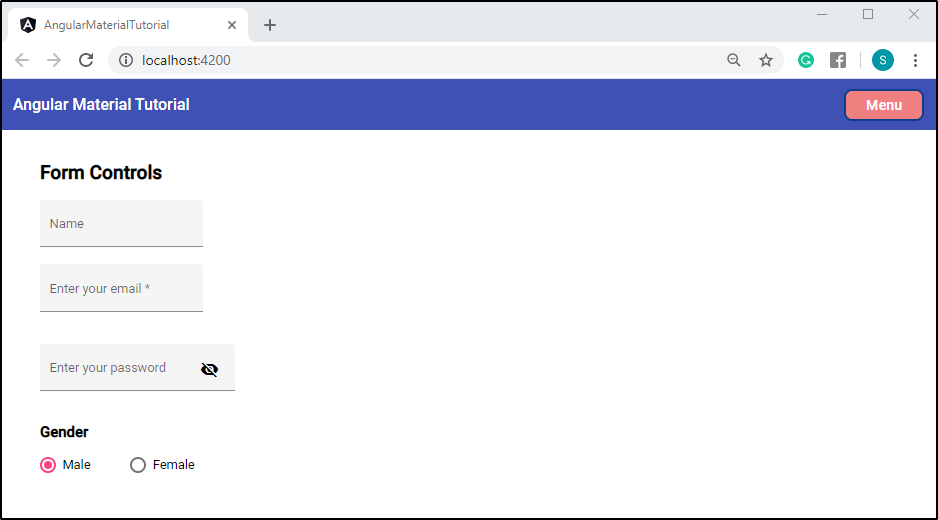Close the AngularMaterialTutorial tab
Image resolution: width=938 pixels, height=520 pixels.
232,25
